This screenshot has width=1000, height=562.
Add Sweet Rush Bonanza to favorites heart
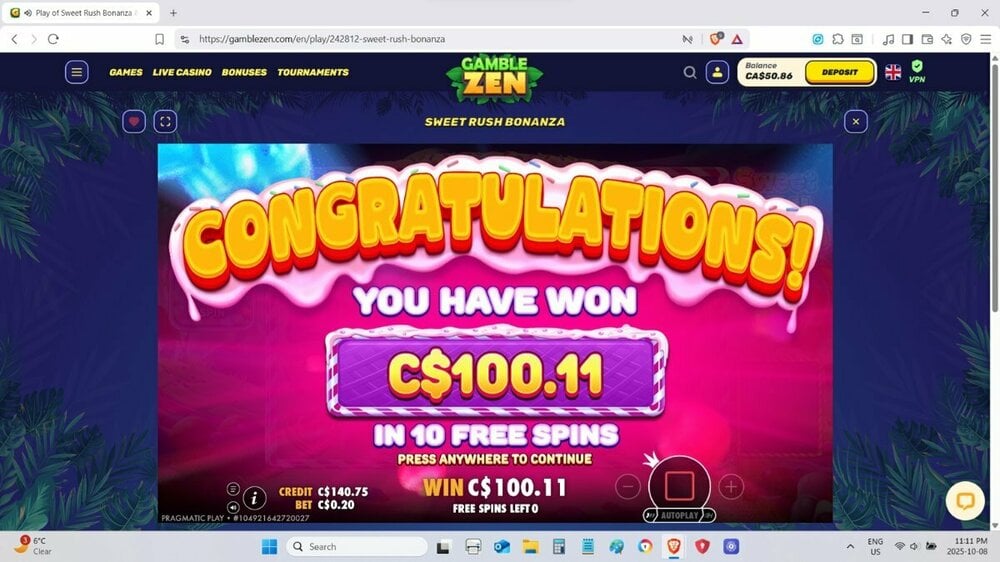134,121
